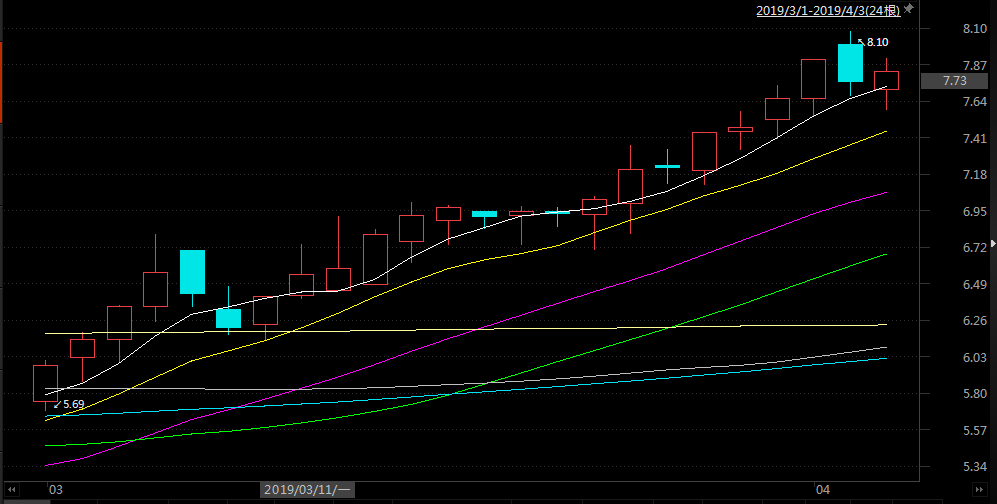The height and width of the screenshot is (504, 997).
Task: Click the 7.64 price axis label
Action: pyautogui.click(x=975, y=102)
